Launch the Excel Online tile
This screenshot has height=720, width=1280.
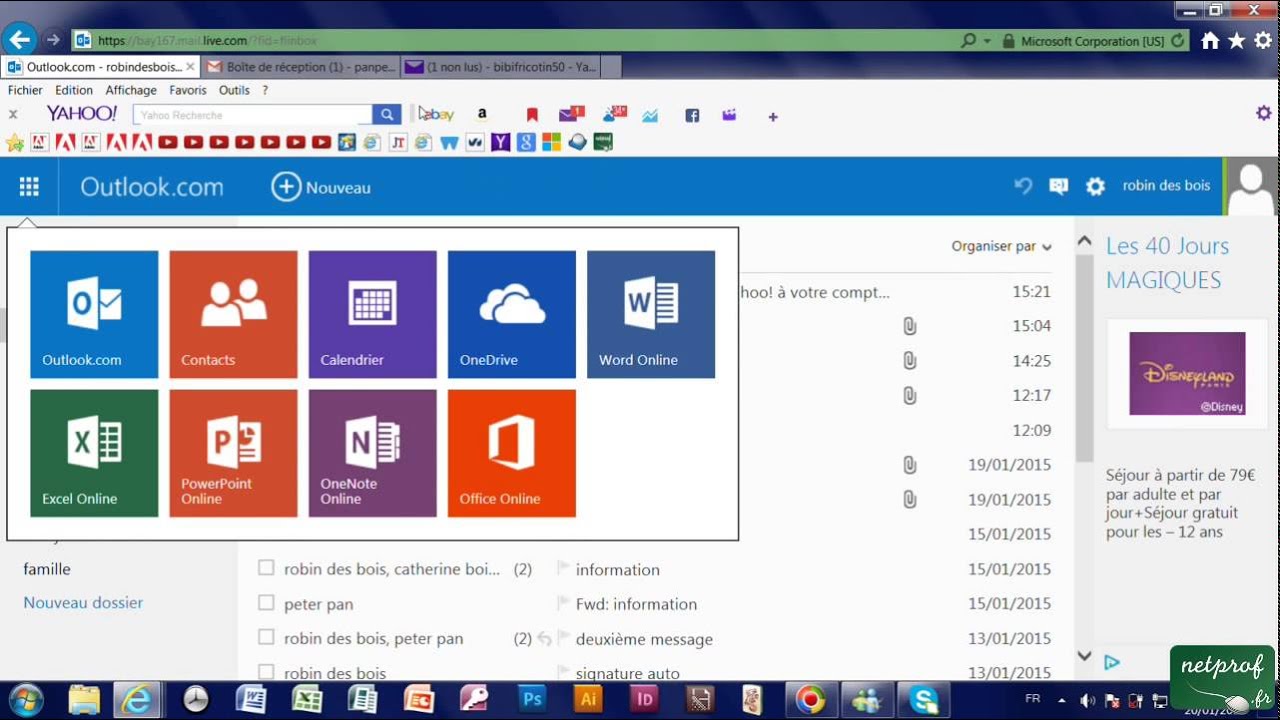[94, 453]
